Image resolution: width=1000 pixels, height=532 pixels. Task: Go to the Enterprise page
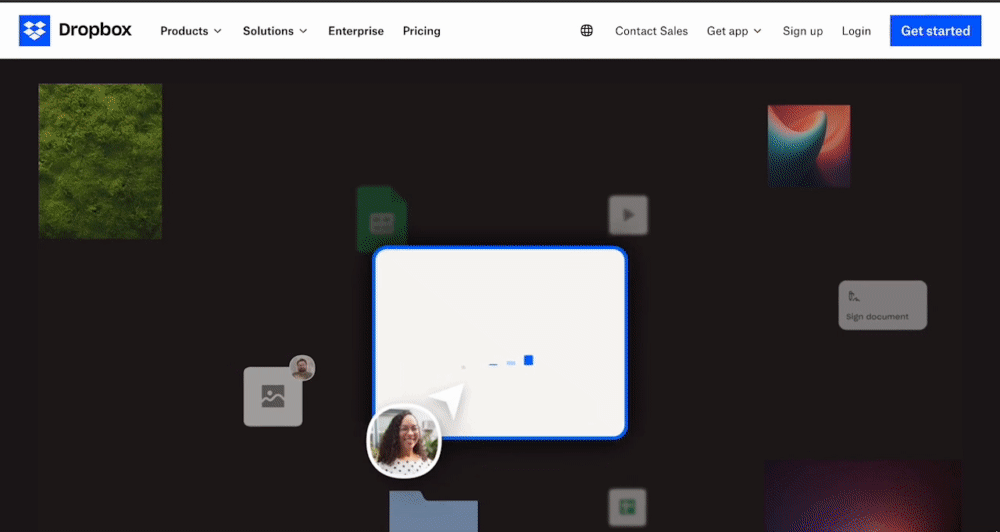(x=356, y=31)
